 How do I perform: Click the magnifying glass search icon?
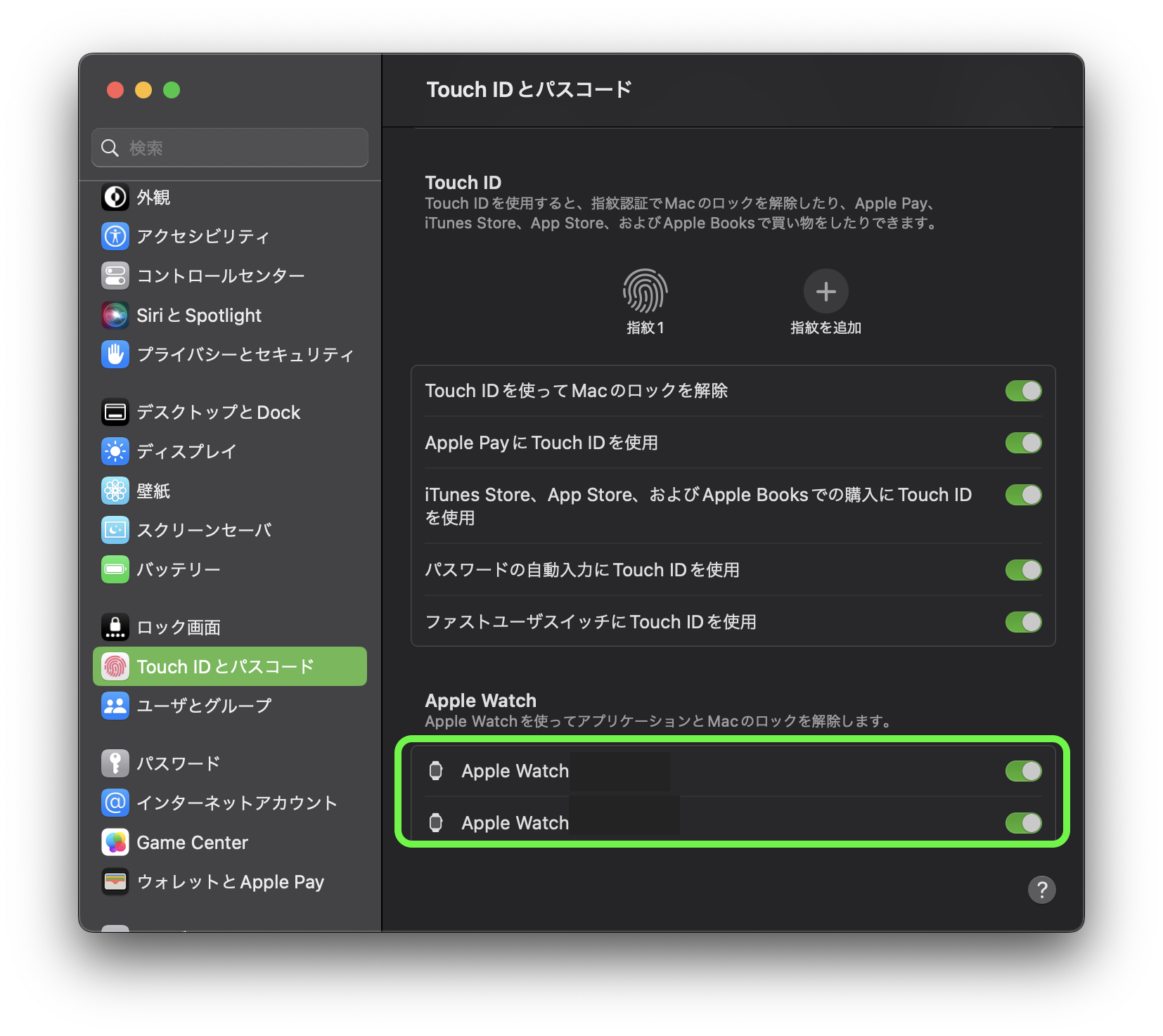[x=110, y=148]
